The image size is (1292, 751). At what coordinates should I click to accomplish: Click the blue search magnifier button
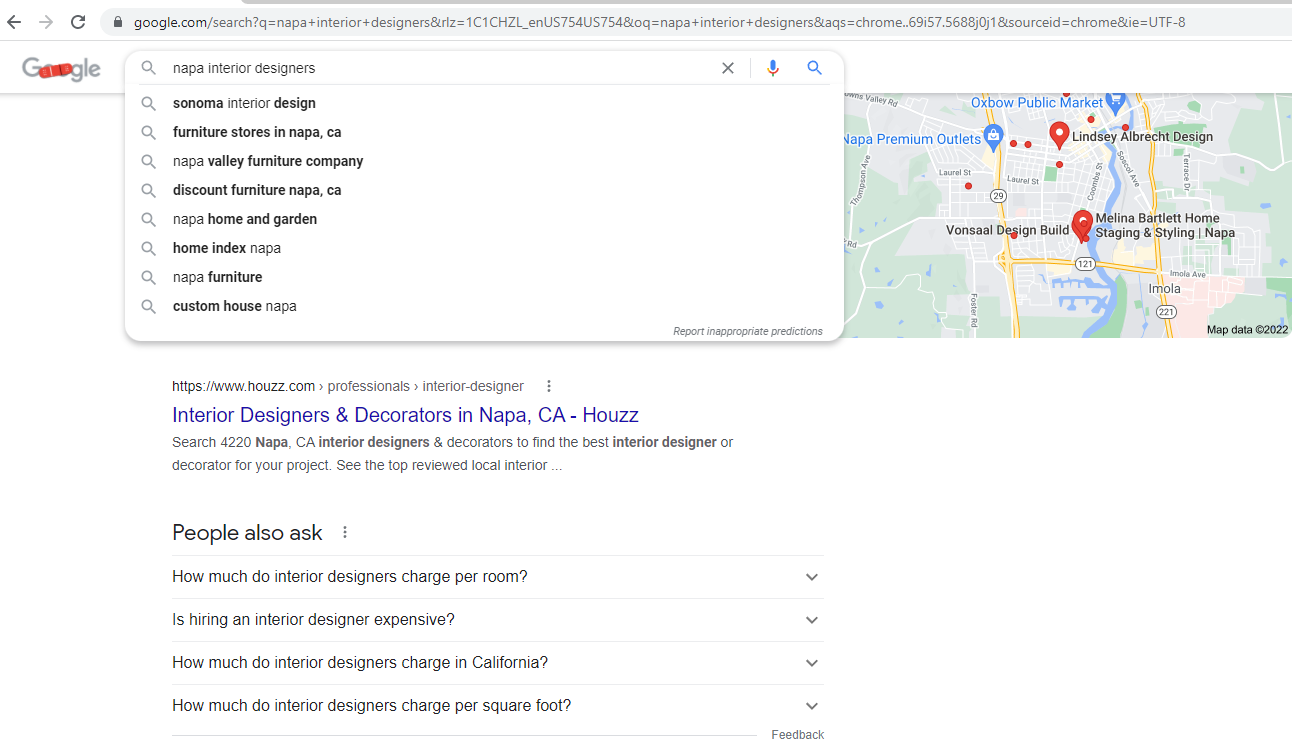point(815,68)
